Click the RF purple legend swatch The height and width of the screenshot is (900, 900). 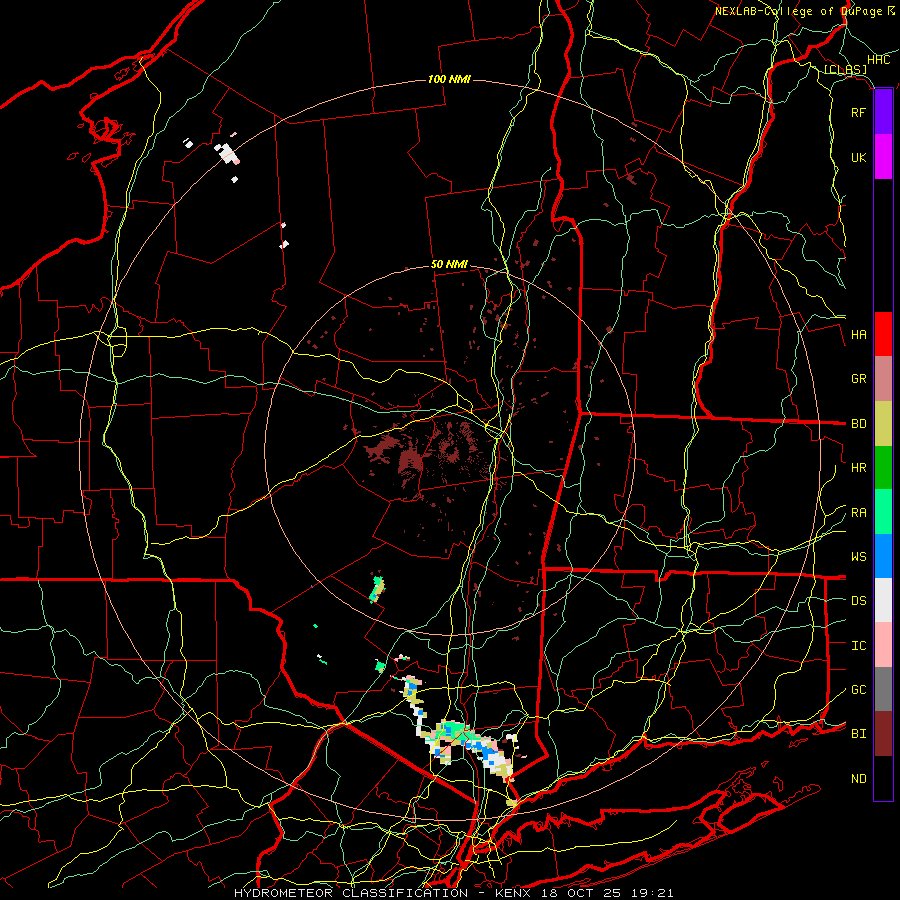(883, 112)
